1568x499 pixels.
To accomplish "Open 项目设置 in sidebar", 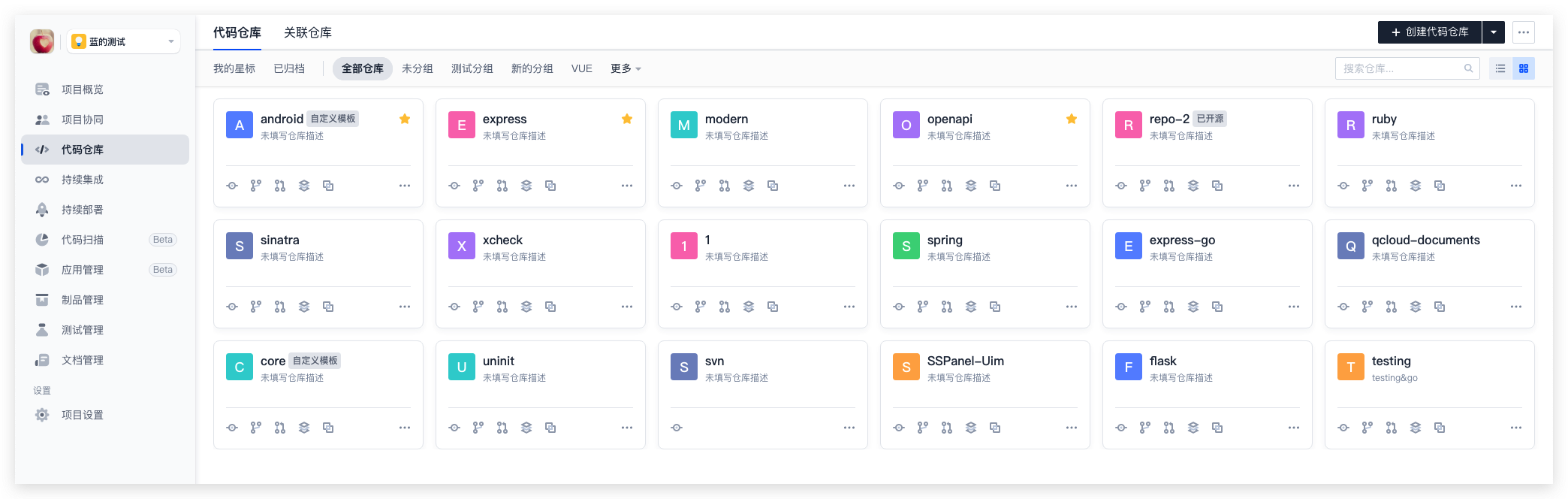I will (x=105, y=415).
